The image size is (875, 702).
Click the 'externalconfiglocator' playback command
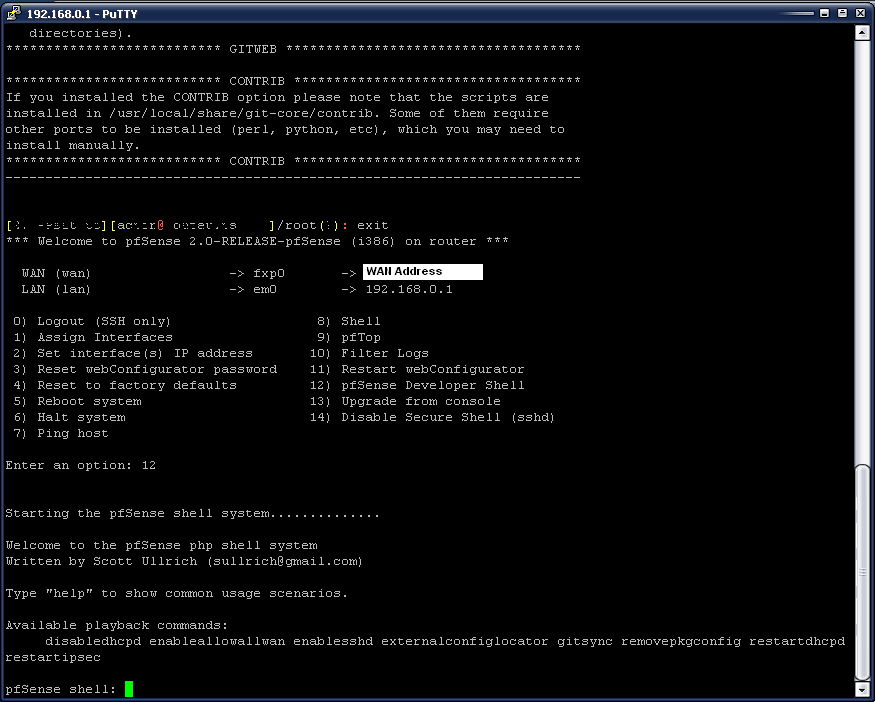point(465,641)
